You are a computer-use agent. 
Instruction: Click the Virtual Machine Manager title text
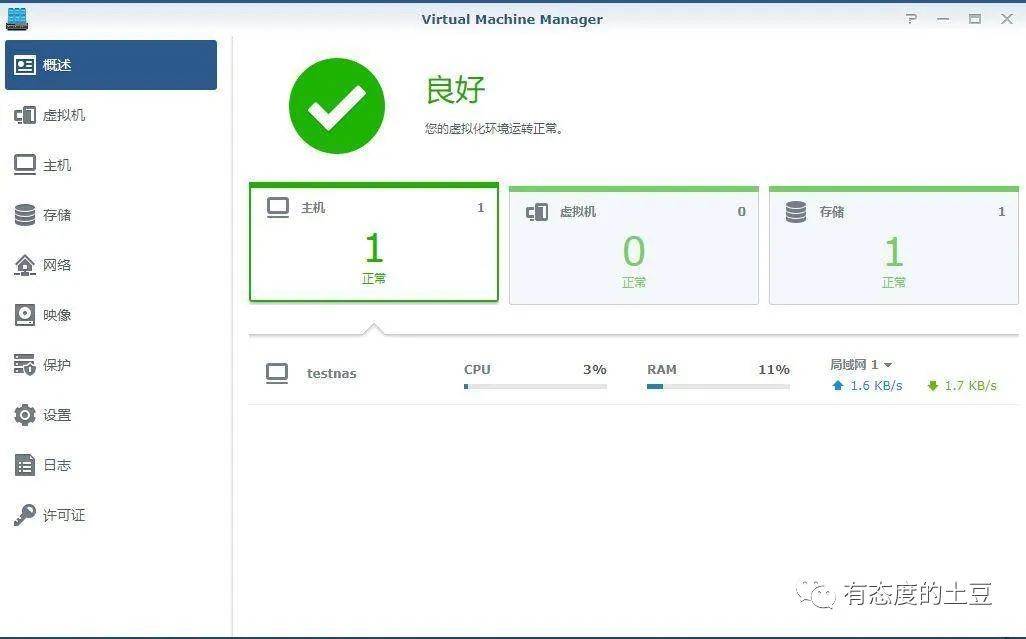coord(512,19)
